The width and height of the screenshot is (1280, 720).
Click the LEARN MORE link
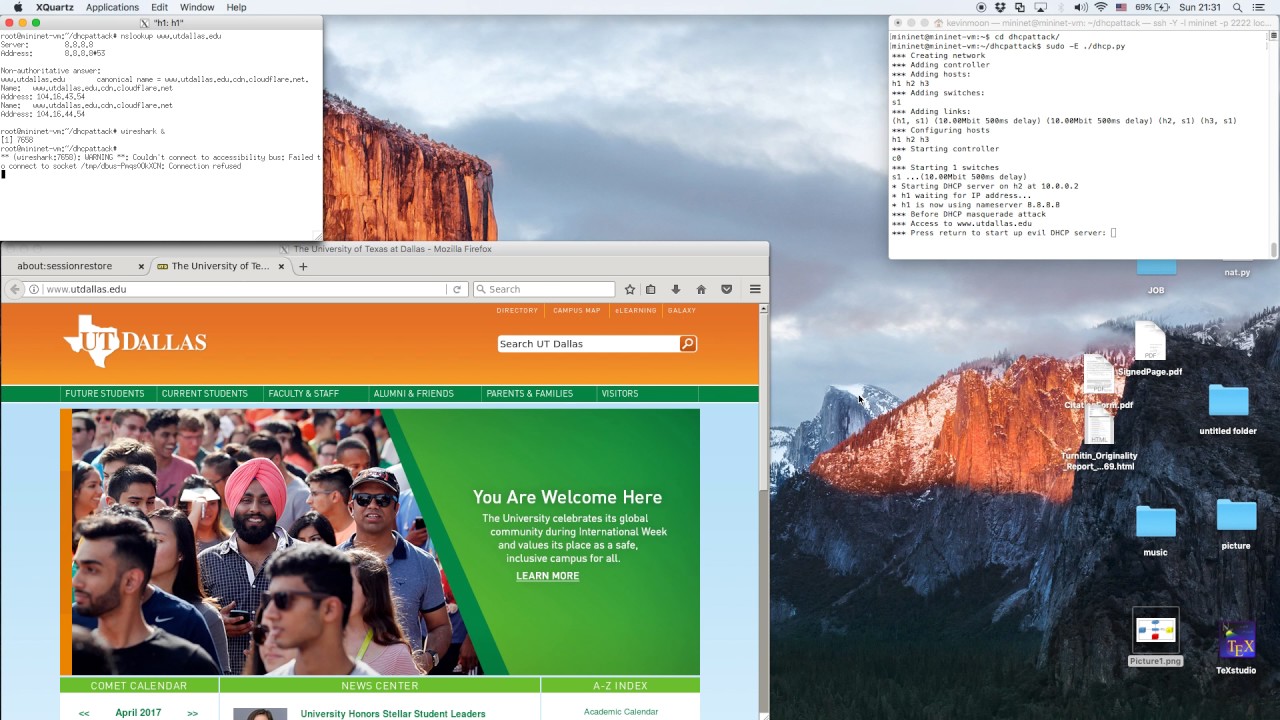click(x=547, y=576)
